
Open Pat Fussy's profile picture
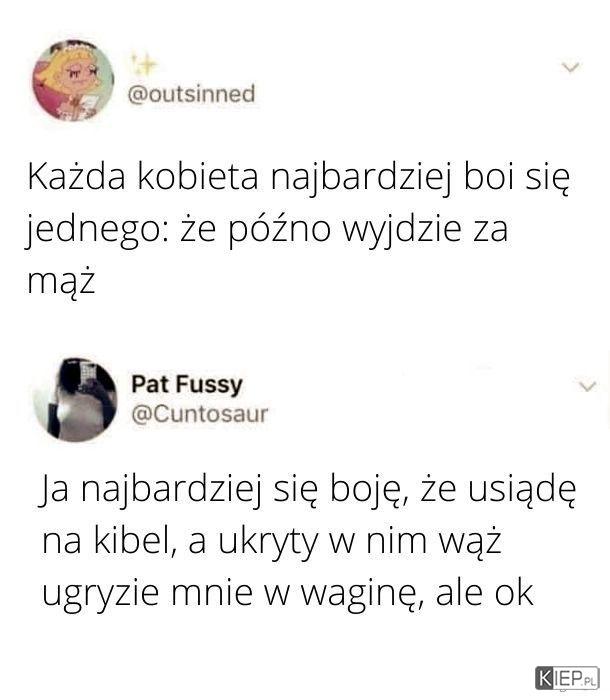(75, 400)
